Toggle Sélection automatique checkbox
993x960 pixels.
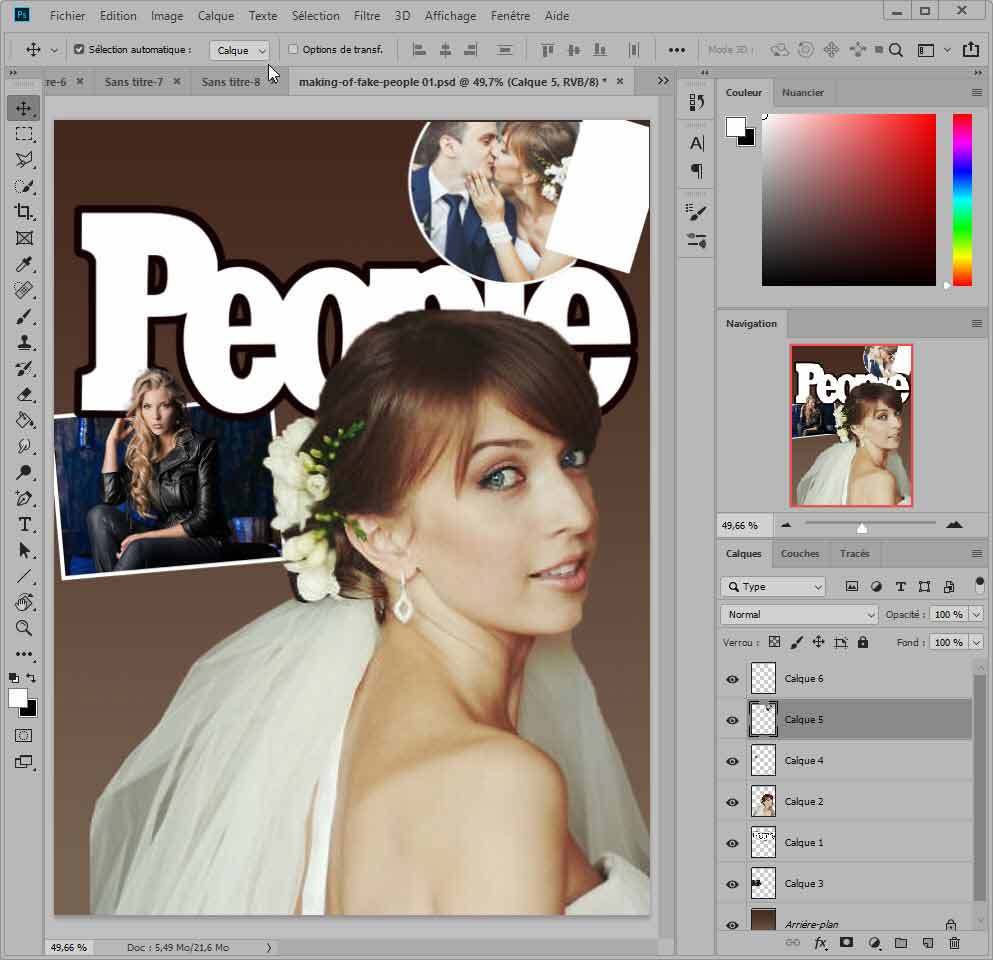[x=79, y=49]
